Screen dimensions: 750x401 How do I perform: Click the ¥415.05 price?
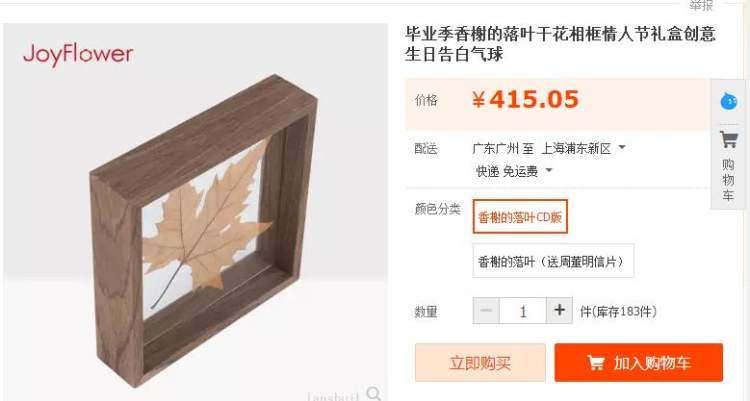tap(525, 100)
